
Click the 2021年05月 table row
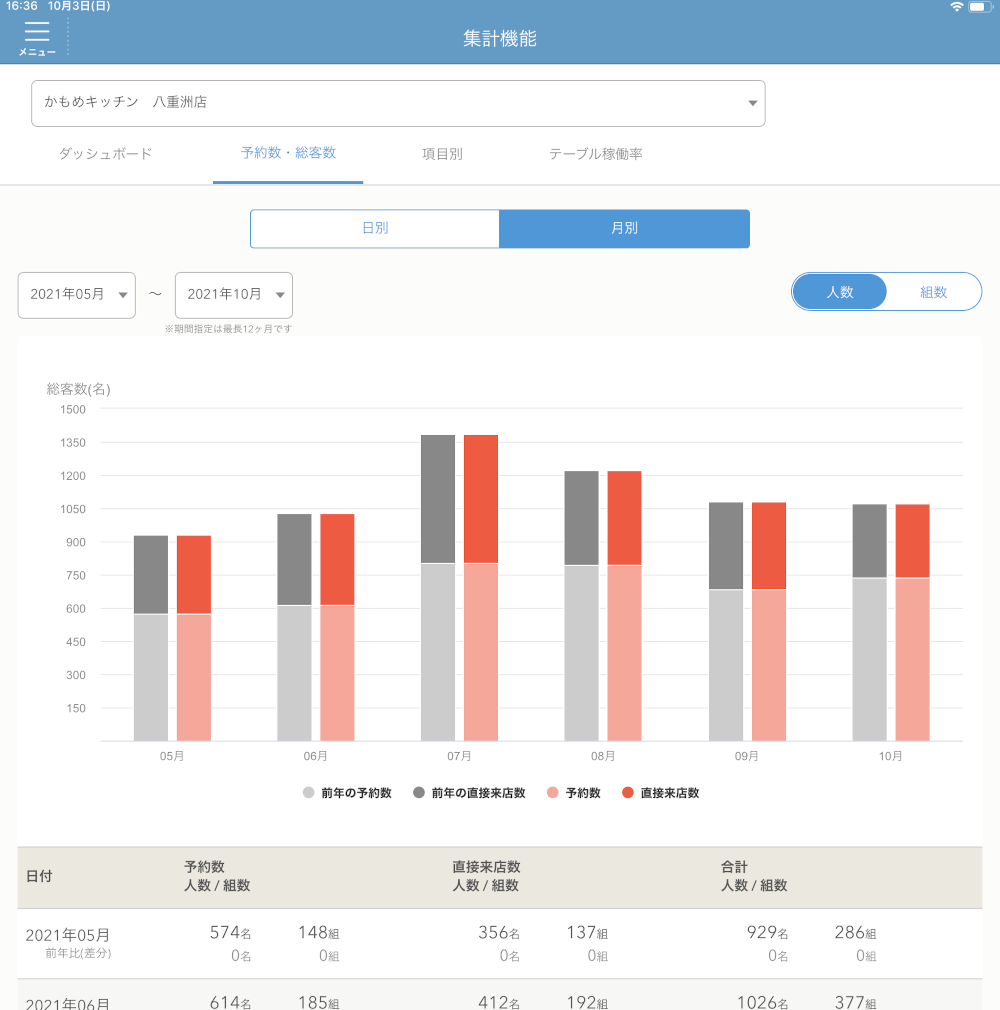tap(499, 943)
